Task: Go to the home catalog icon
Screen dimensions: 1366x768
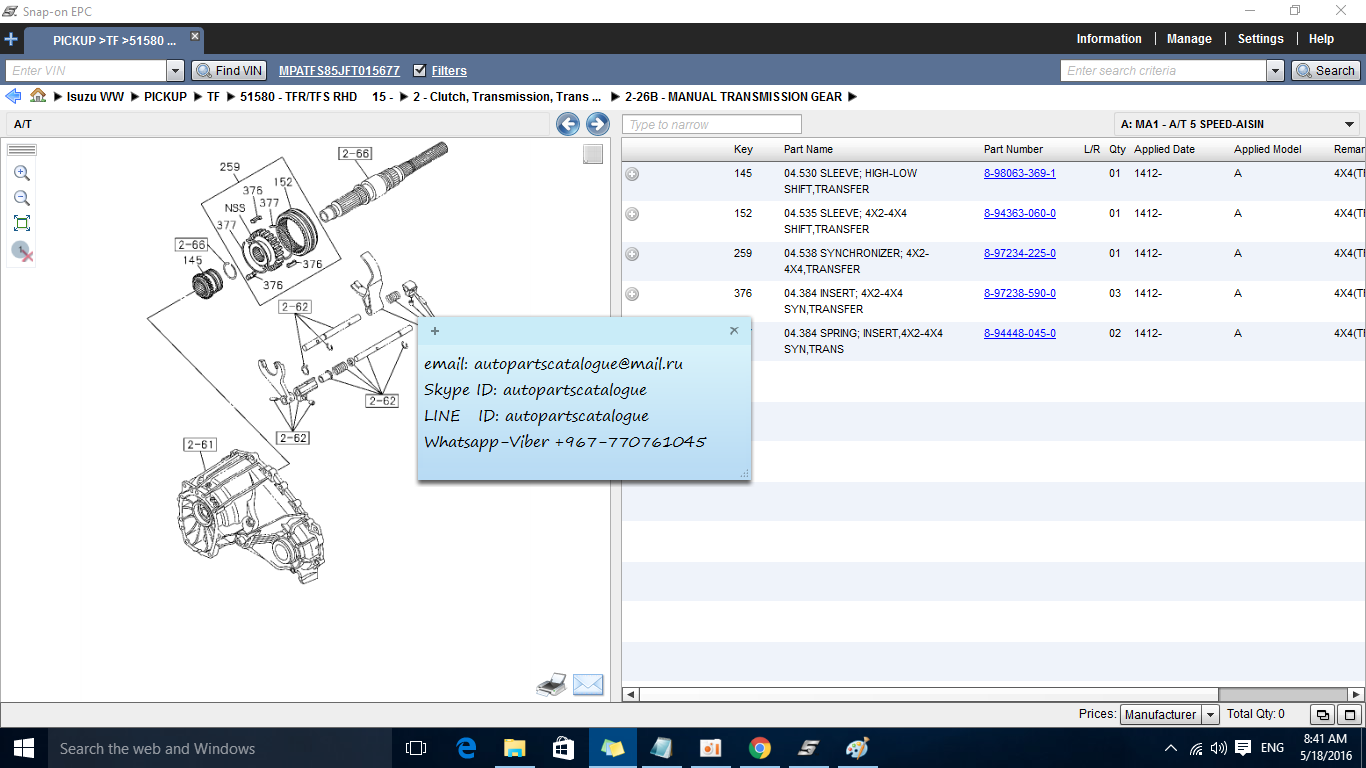Action: (38, 96)
